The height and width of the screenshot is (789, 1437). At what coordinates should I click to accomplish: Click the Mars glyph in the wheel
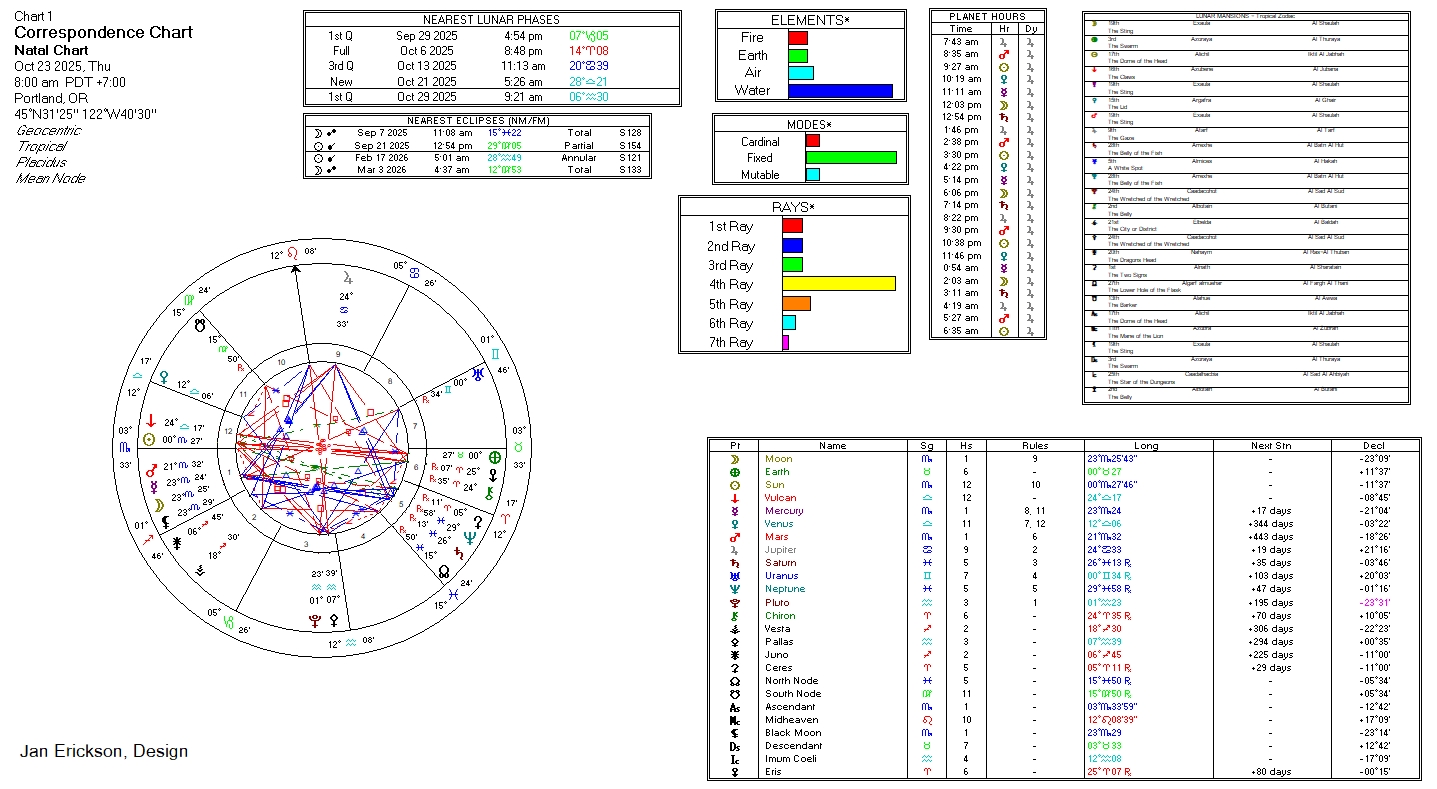click(151, 470)
